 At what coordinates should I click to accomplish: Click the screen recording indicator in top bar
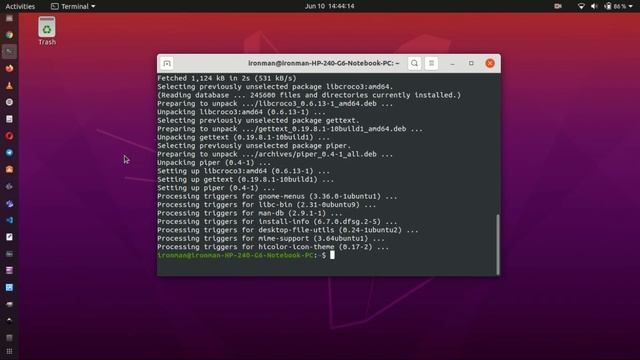[558, 6]
